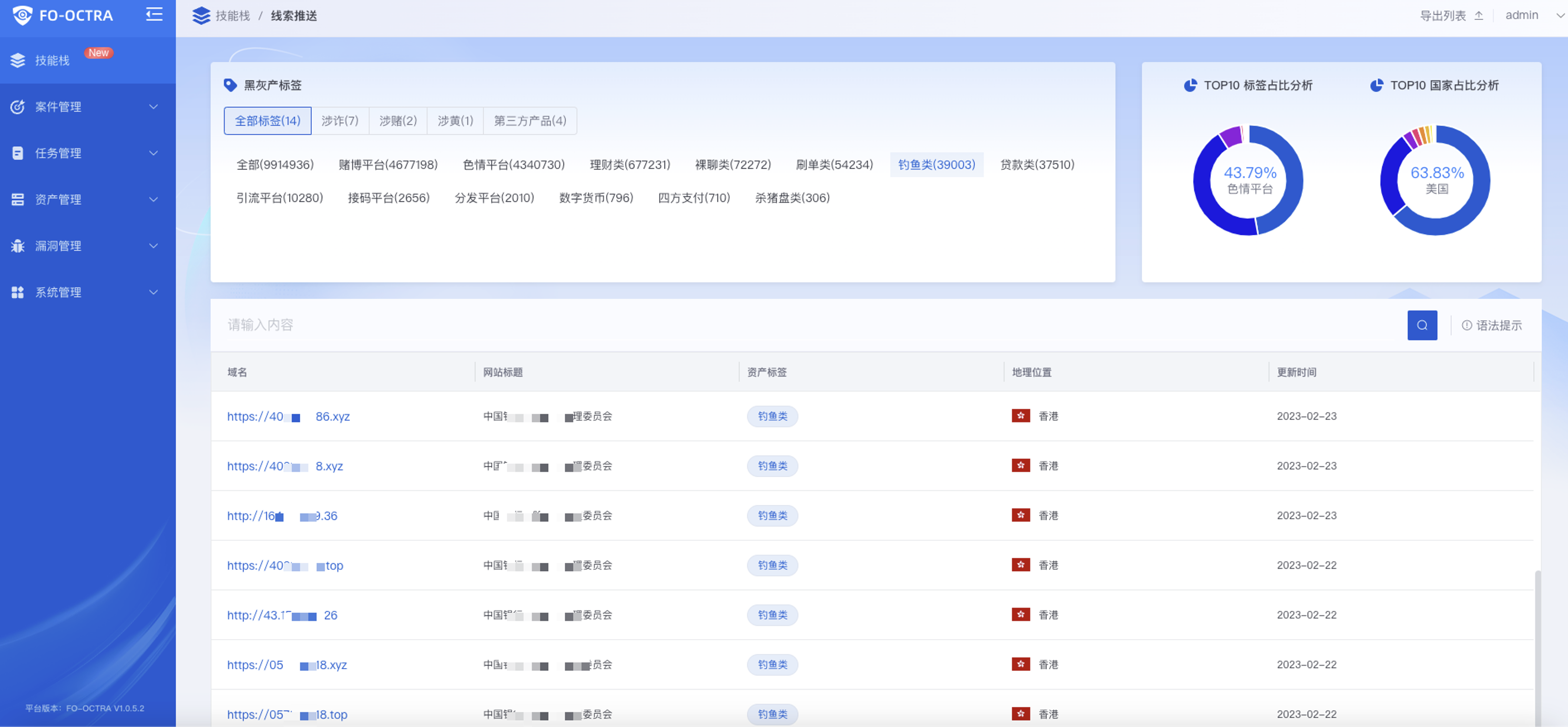Filter by 理财类(677231) tag
This screenshot has width=1568, height=727.
click(630, 165)
